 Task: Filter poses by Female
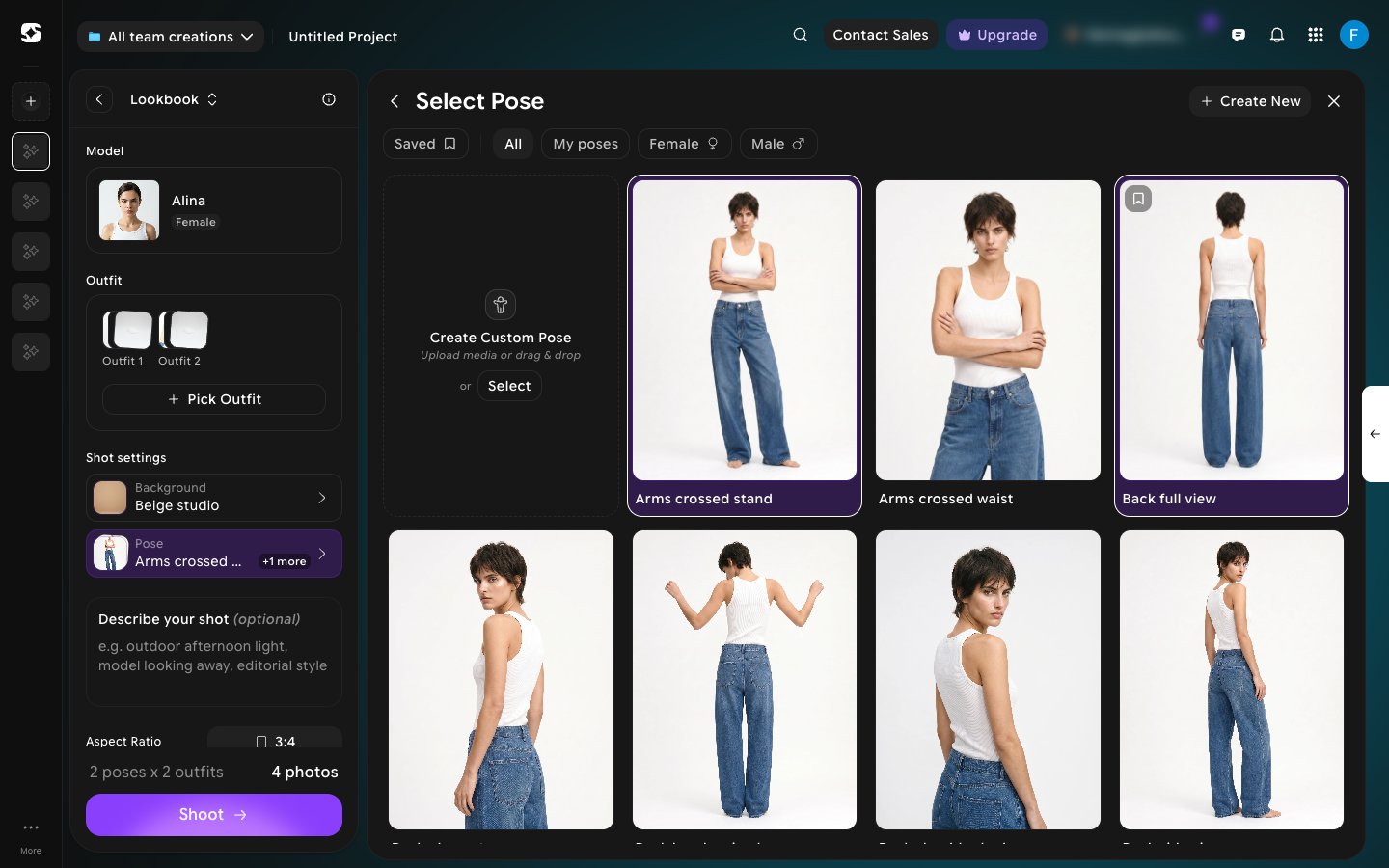[684, 144]
